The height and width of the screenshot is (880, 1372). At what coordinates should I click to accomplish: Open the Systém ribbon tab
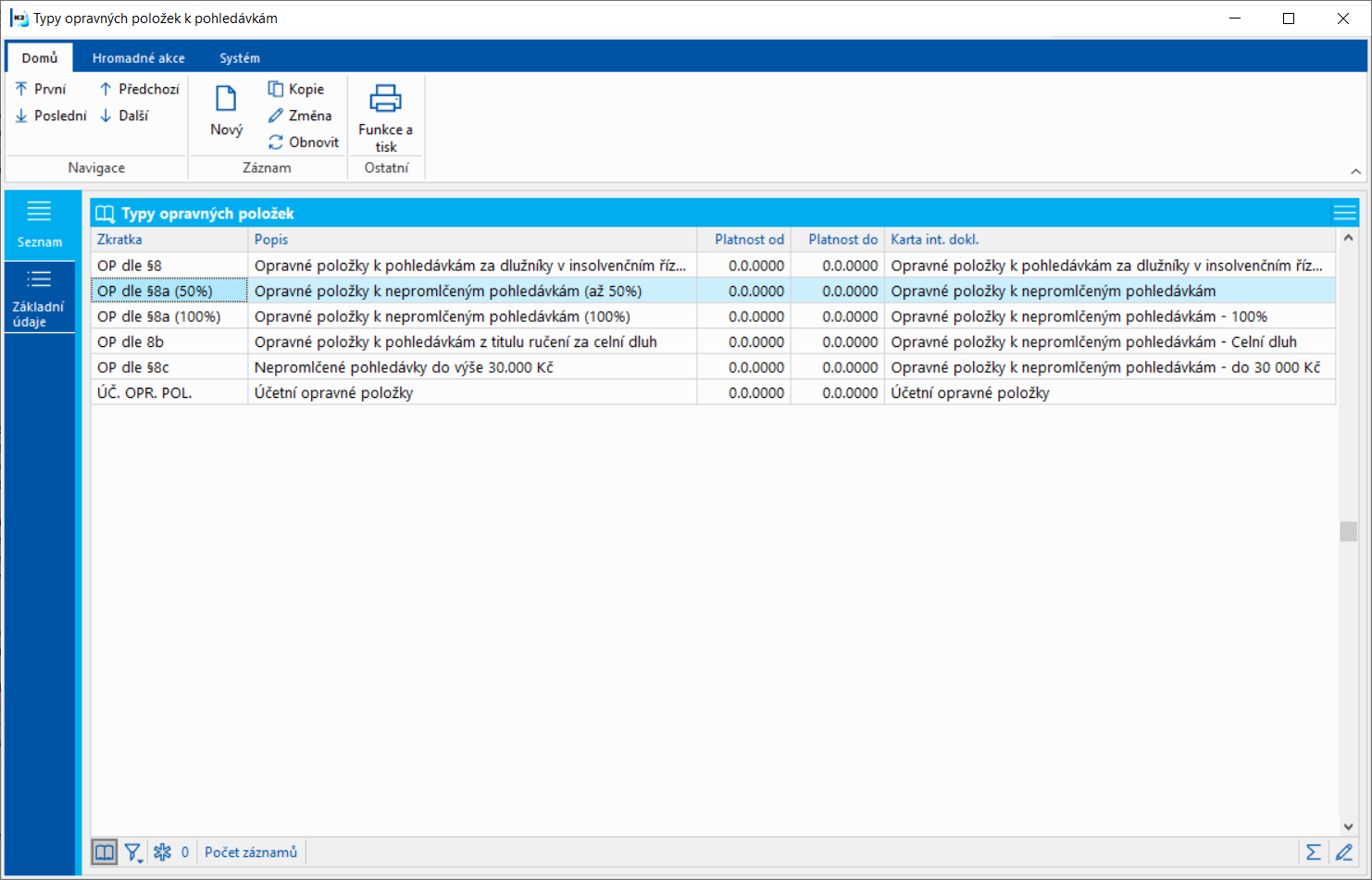(x=239, y=58)
